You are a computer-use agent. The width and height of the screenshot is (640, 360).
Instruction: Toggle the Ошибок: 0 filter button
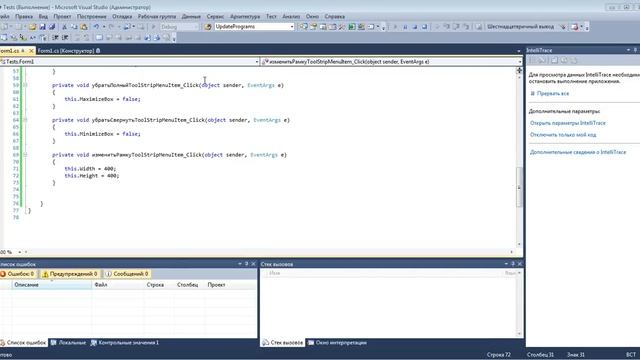(x=18, y=274)
